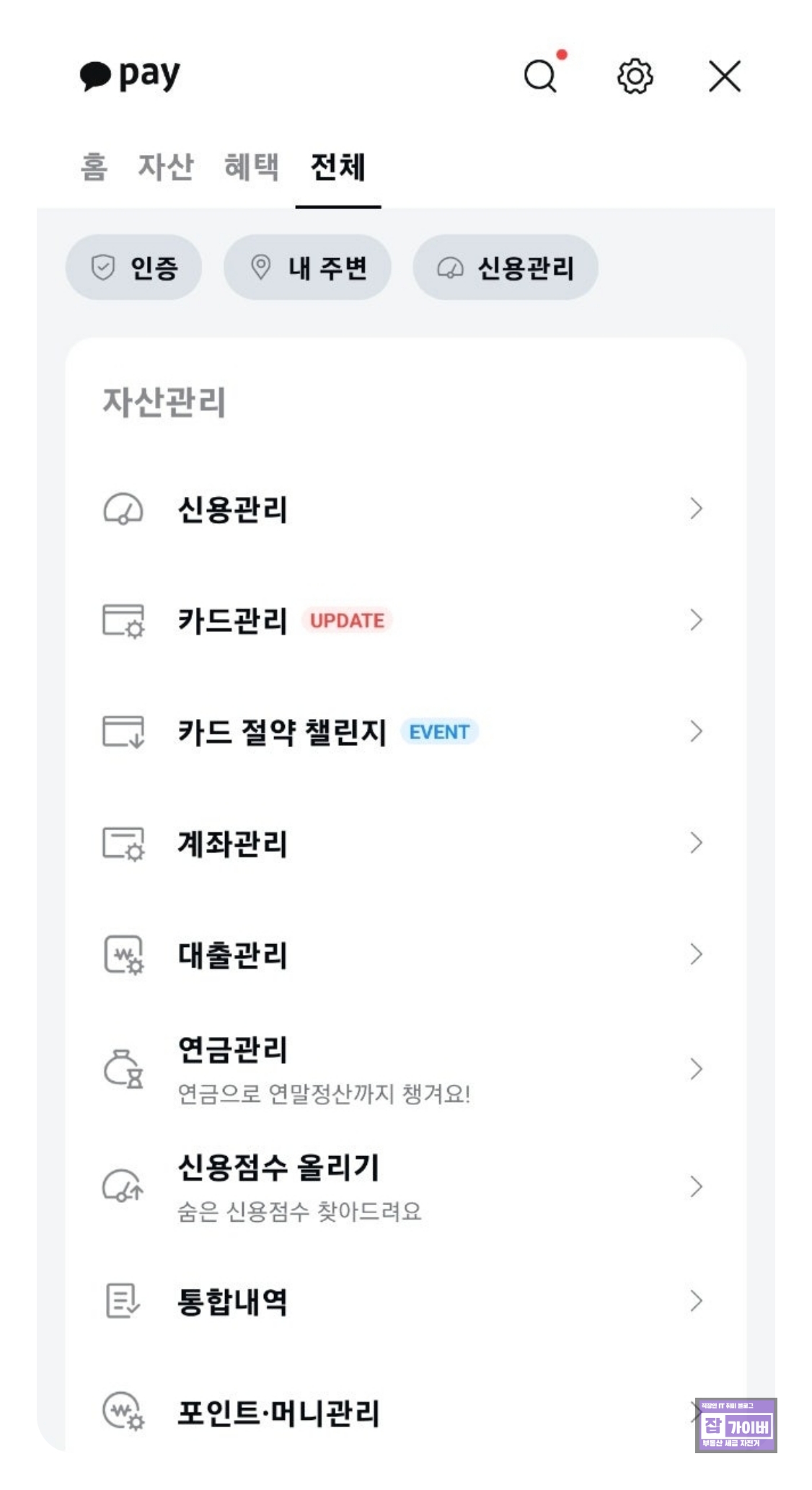Tap the 통합내역 document icon
This screenshot has width=812, height=1490.
click(x=123, y=1301)
